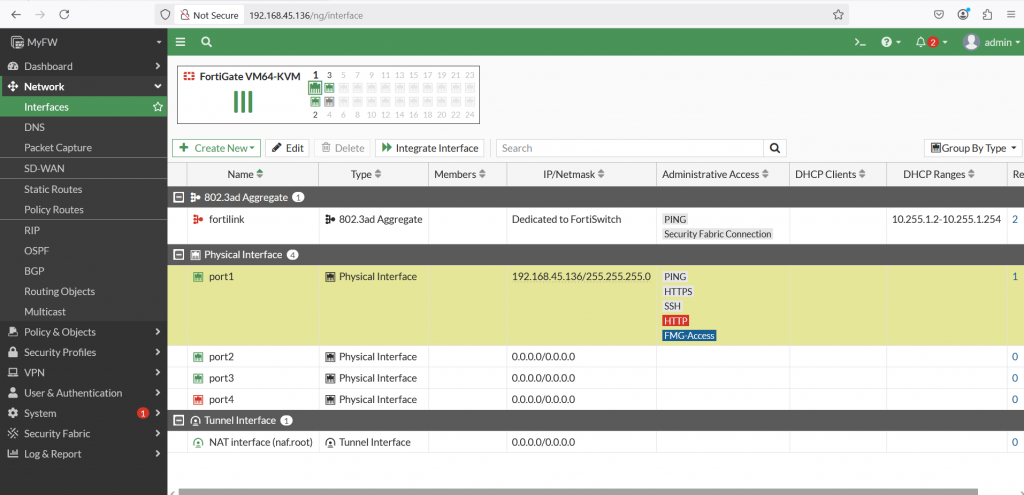The height and width of the screenshot is (495, 1024).
Task: Open the Create New dropdown
Action: (216, 148)
